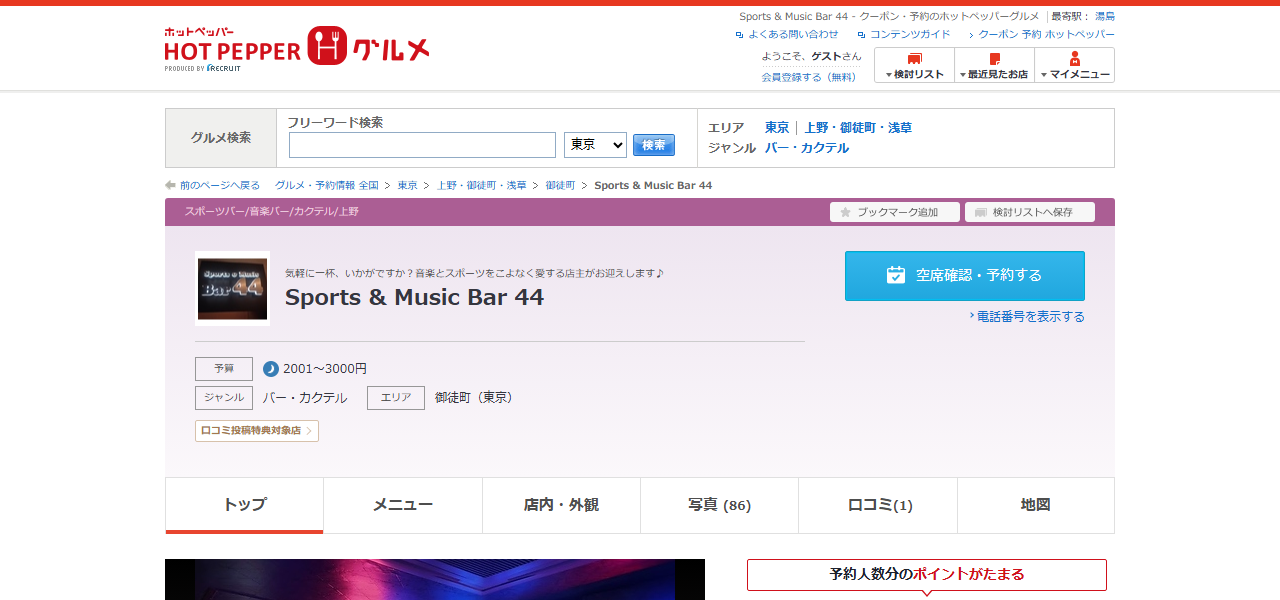
Task: Open 上野・御徒町・浅草 breadcrumb link
Action: tap(481, 186)
